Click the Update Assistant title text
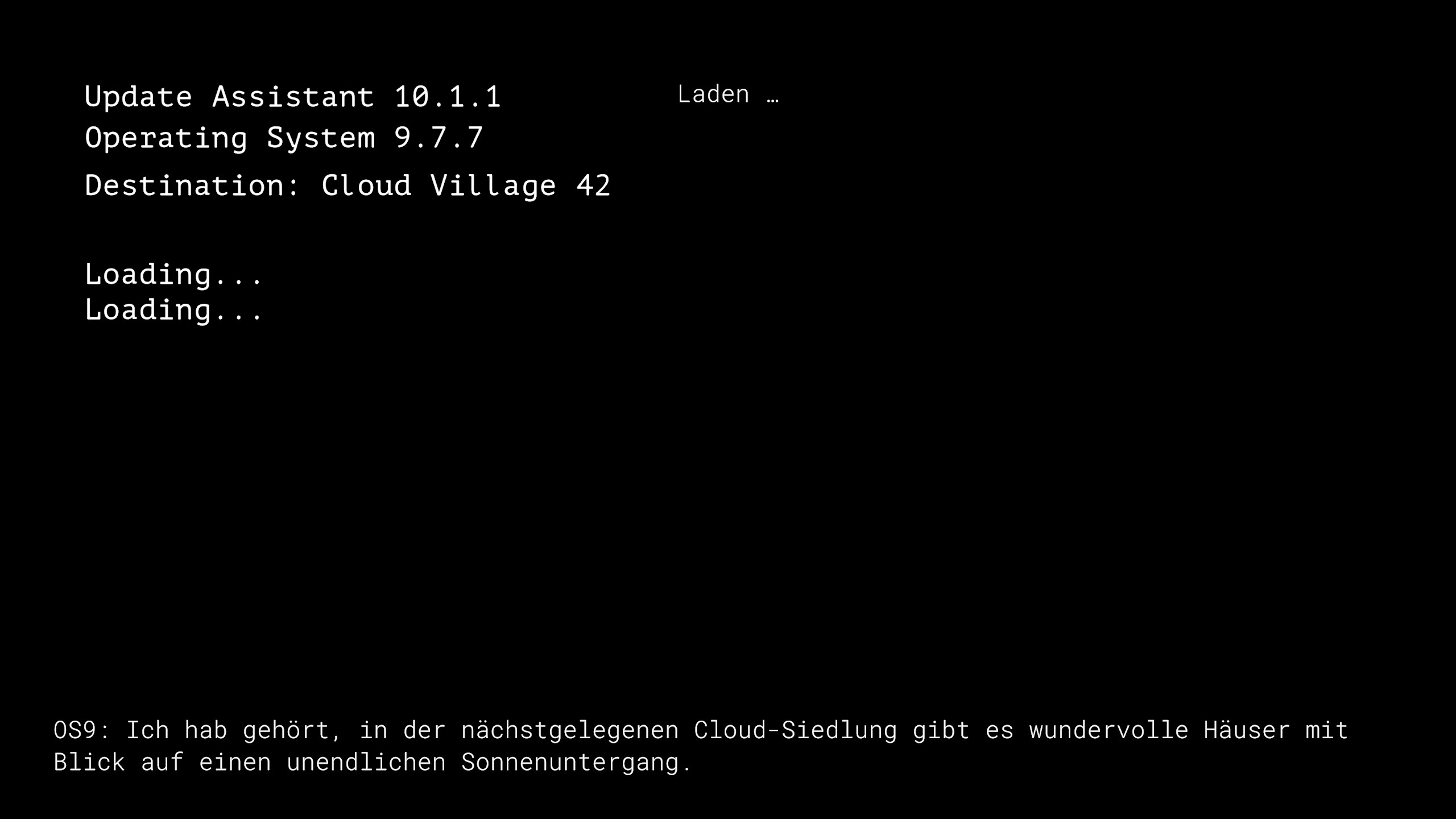 coord(229,97)
